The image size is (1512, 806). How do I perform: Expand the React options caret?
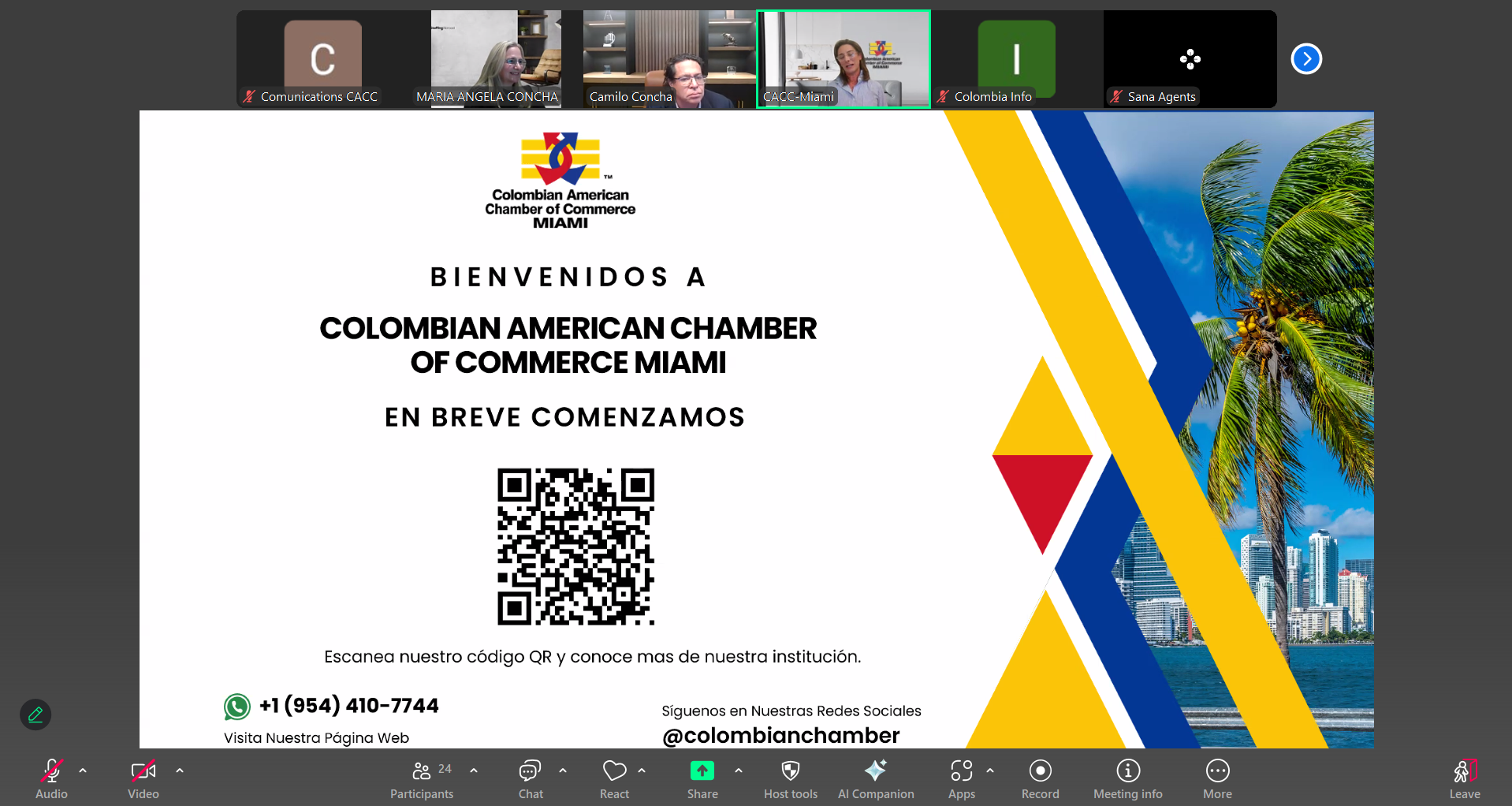click(x=642, y=771)
